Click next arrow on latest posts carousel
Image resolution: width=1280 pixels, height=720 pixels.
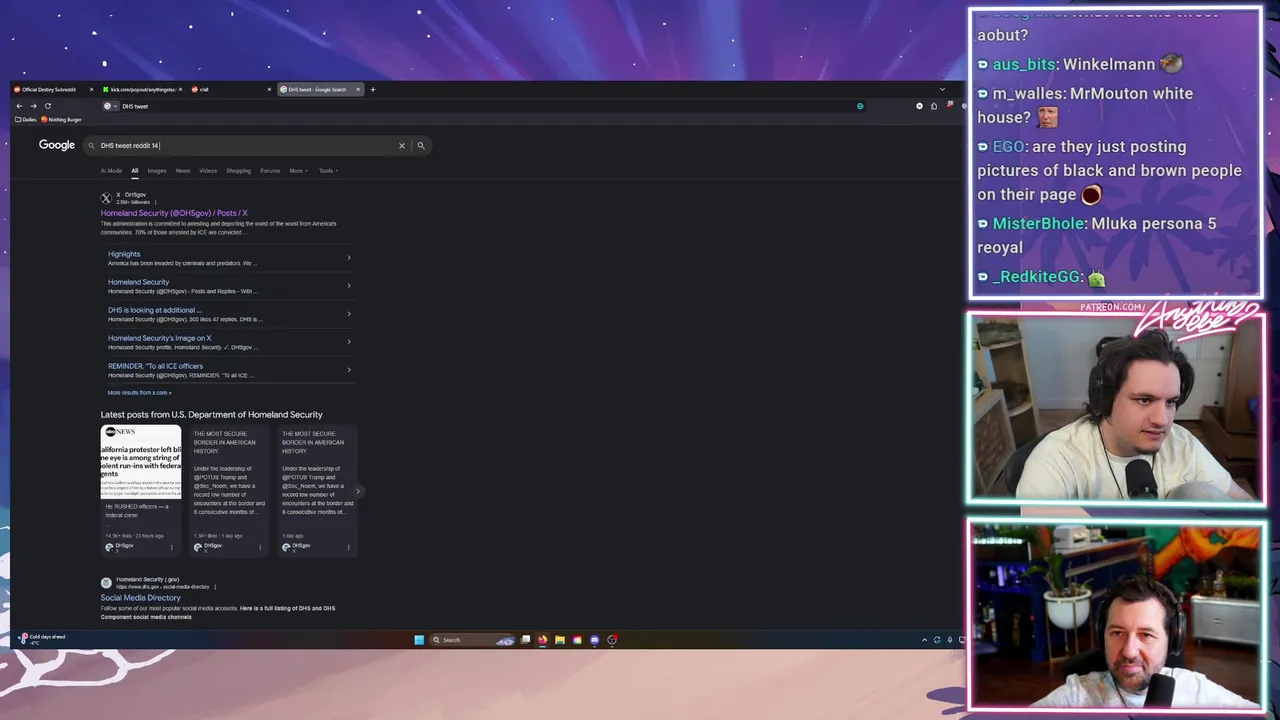[358, 491]
